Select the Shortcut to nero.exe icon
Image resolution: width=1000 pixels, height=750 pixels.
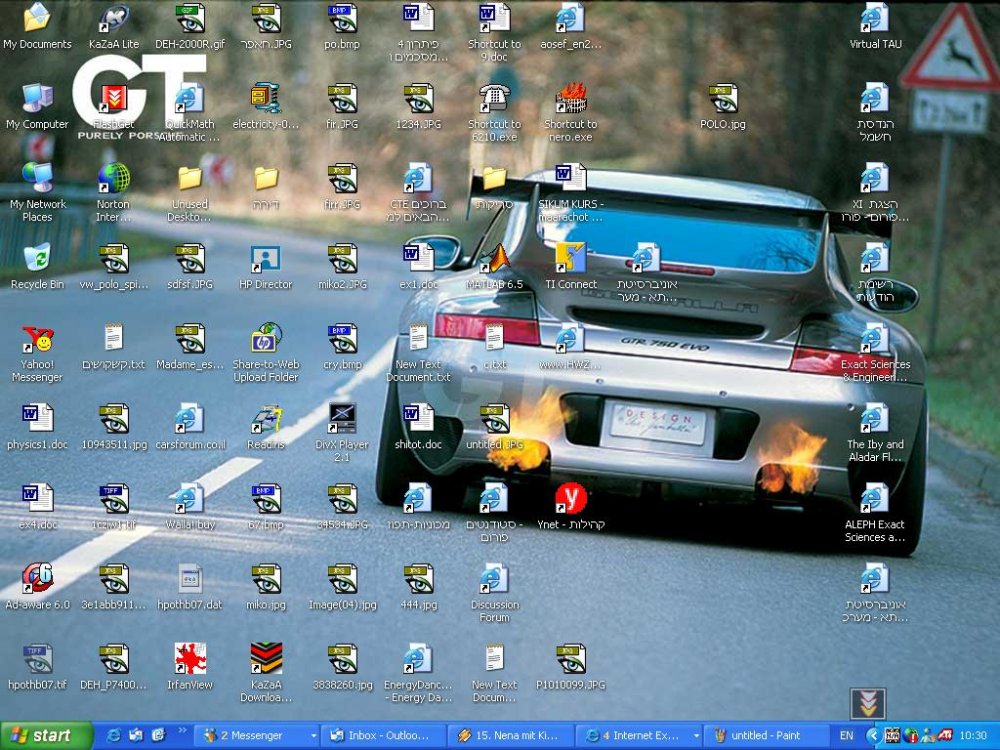click(570, 98)
